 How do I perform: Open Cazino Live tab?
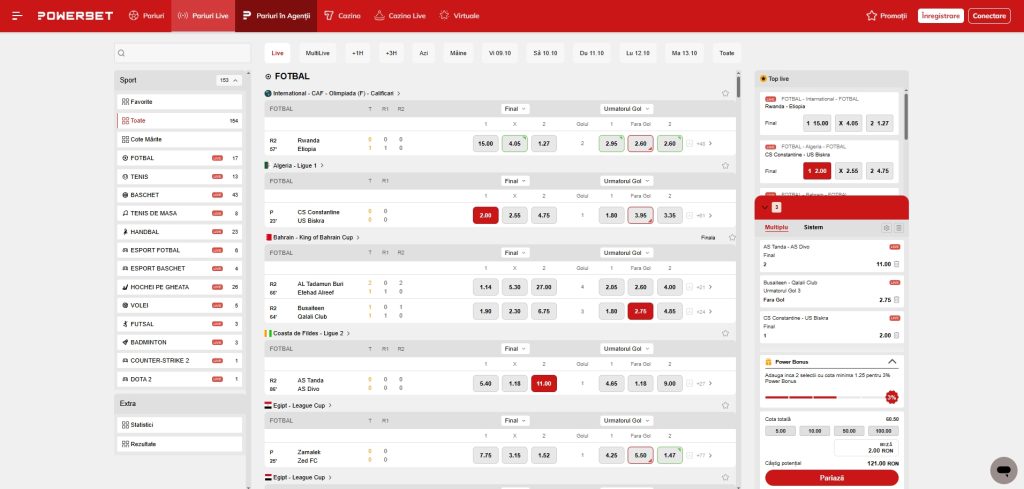[x=399, y=16]
